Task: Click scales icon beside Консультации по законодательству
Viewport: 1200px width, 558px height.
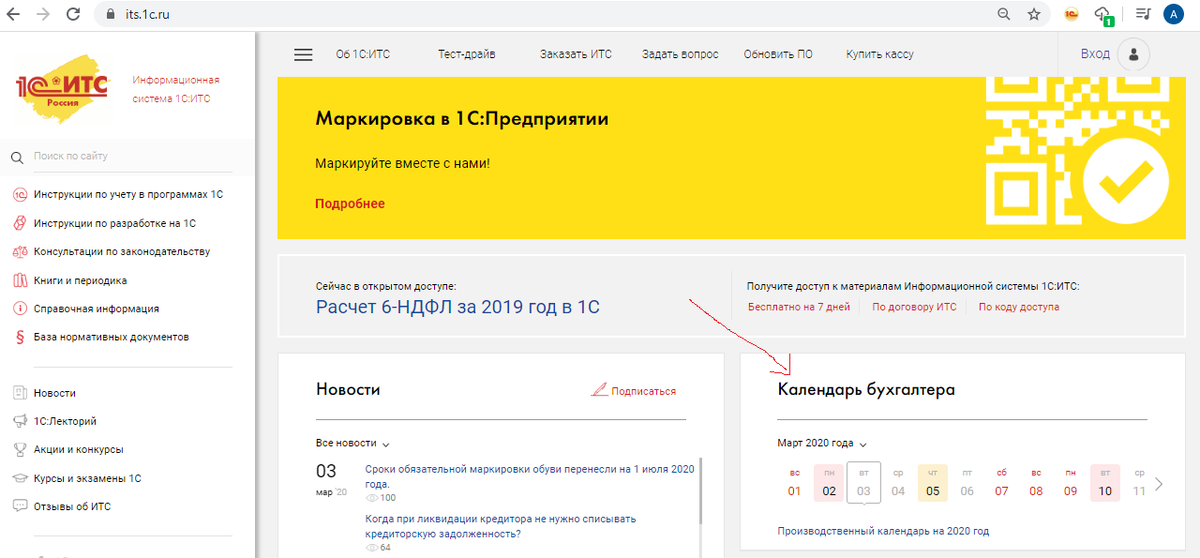Action: tap(19, 251)
